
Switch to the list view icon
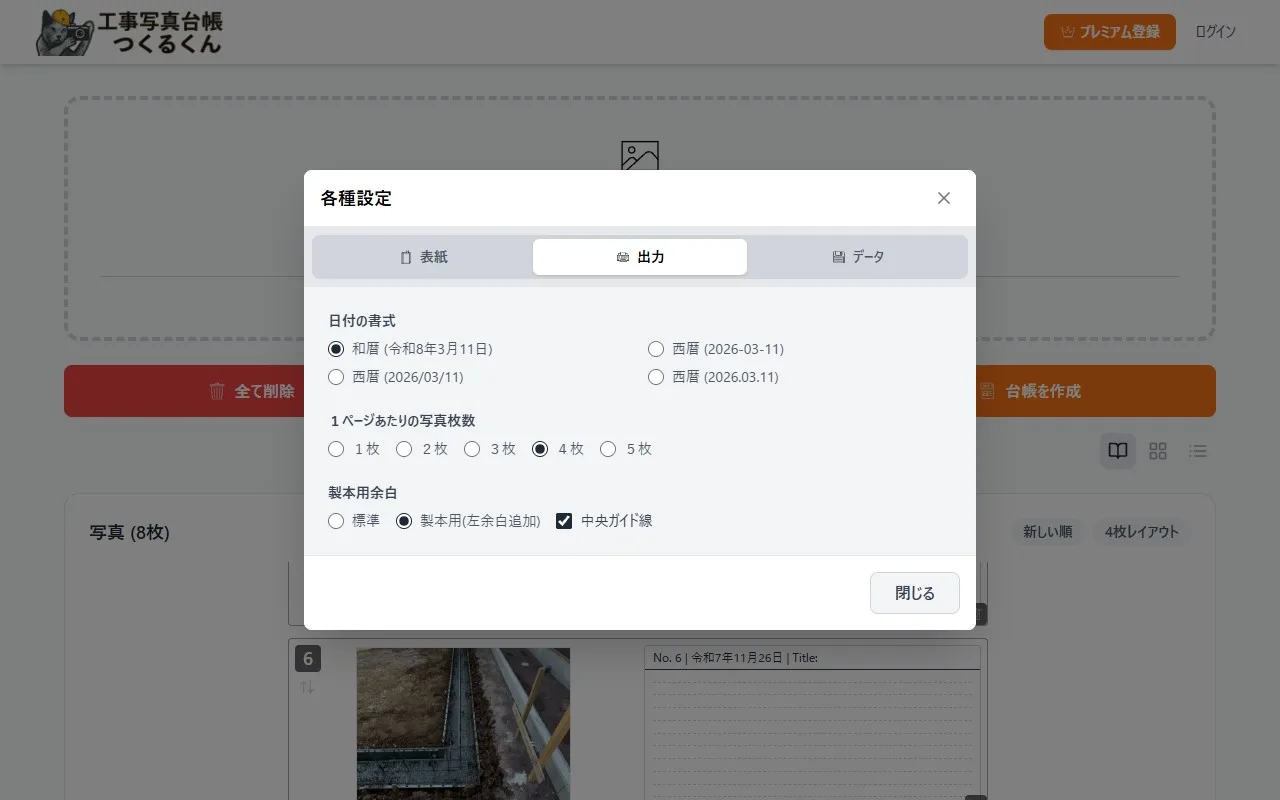1197,451
